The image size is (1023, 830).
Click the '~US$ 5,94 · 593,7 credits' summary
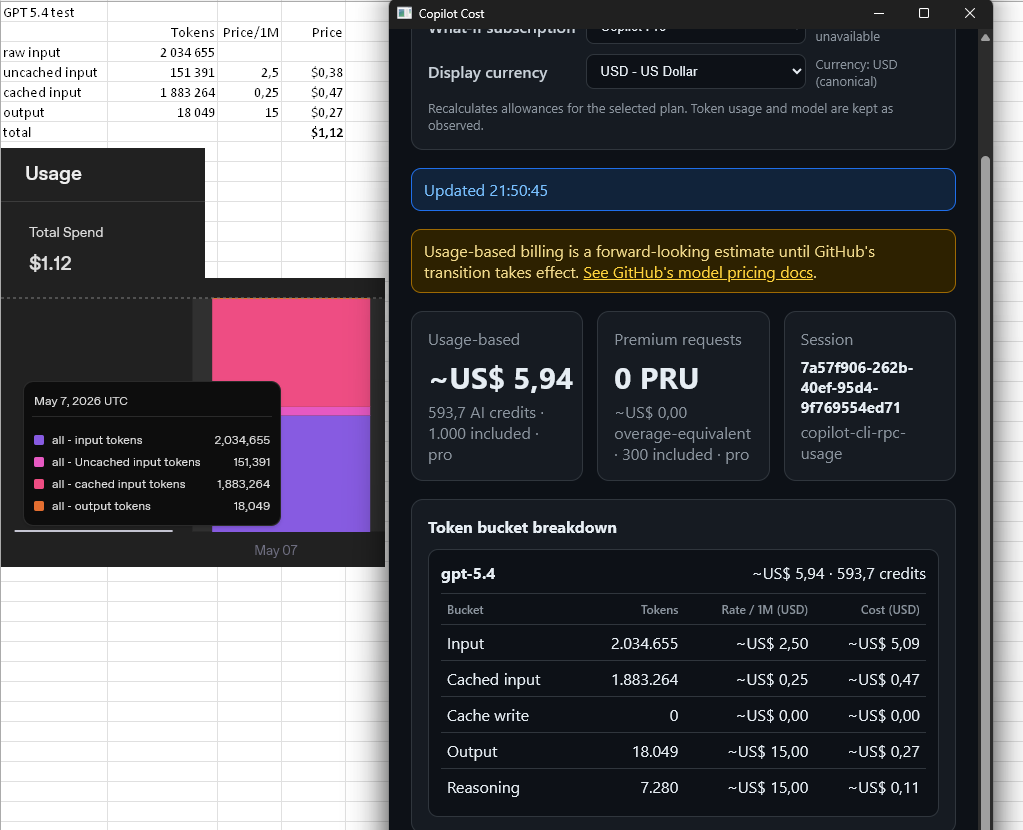point(838,574)
